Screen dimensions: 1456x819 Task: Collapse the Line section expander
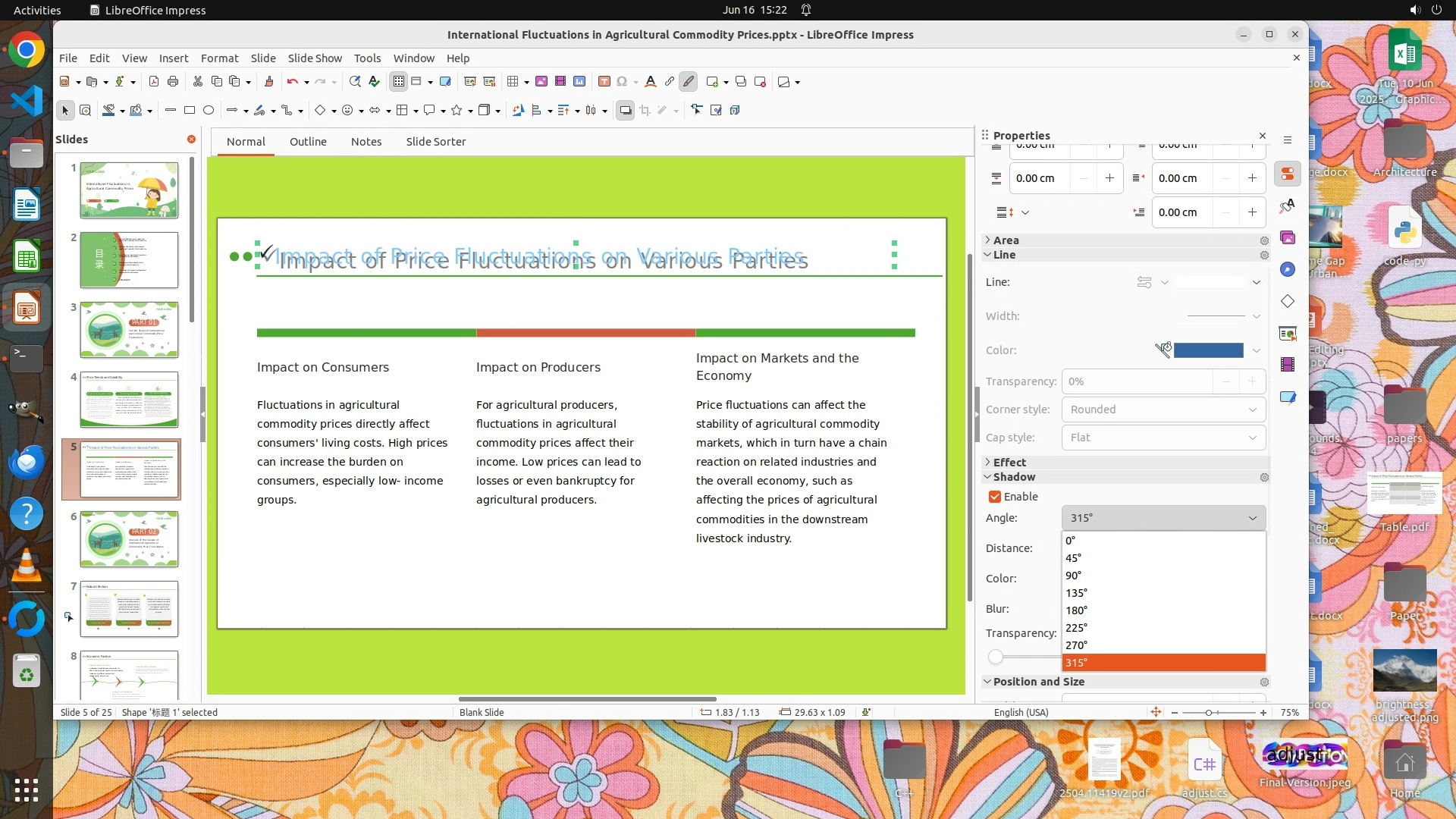tap(987, 255)
